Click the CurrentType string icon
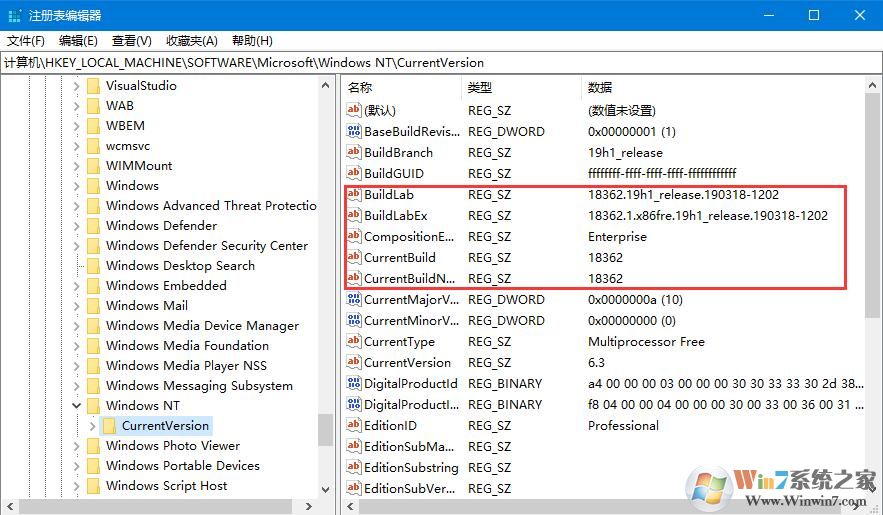883x515 pixels. click(354, 341)
